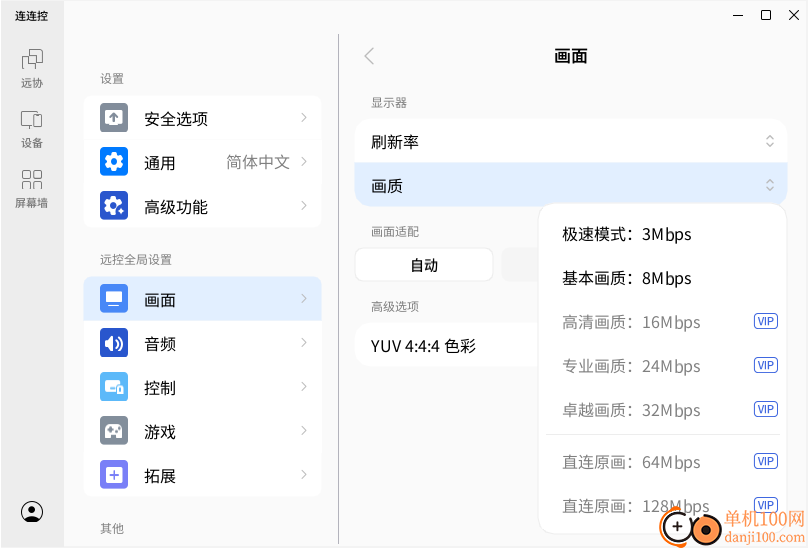Open the 游戏 settings entry
The width and height of the screenshot is (808, 548).
tap(203, 430)
